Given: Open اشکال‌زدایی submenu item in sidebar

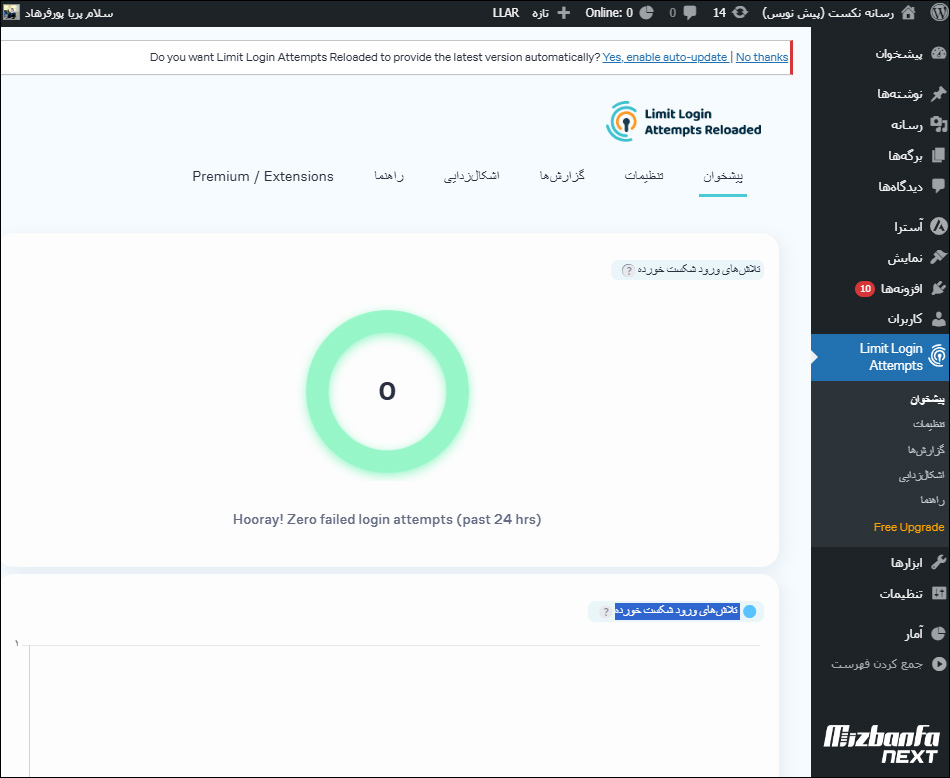Looking at the screenshot, I should pos(922,475).
